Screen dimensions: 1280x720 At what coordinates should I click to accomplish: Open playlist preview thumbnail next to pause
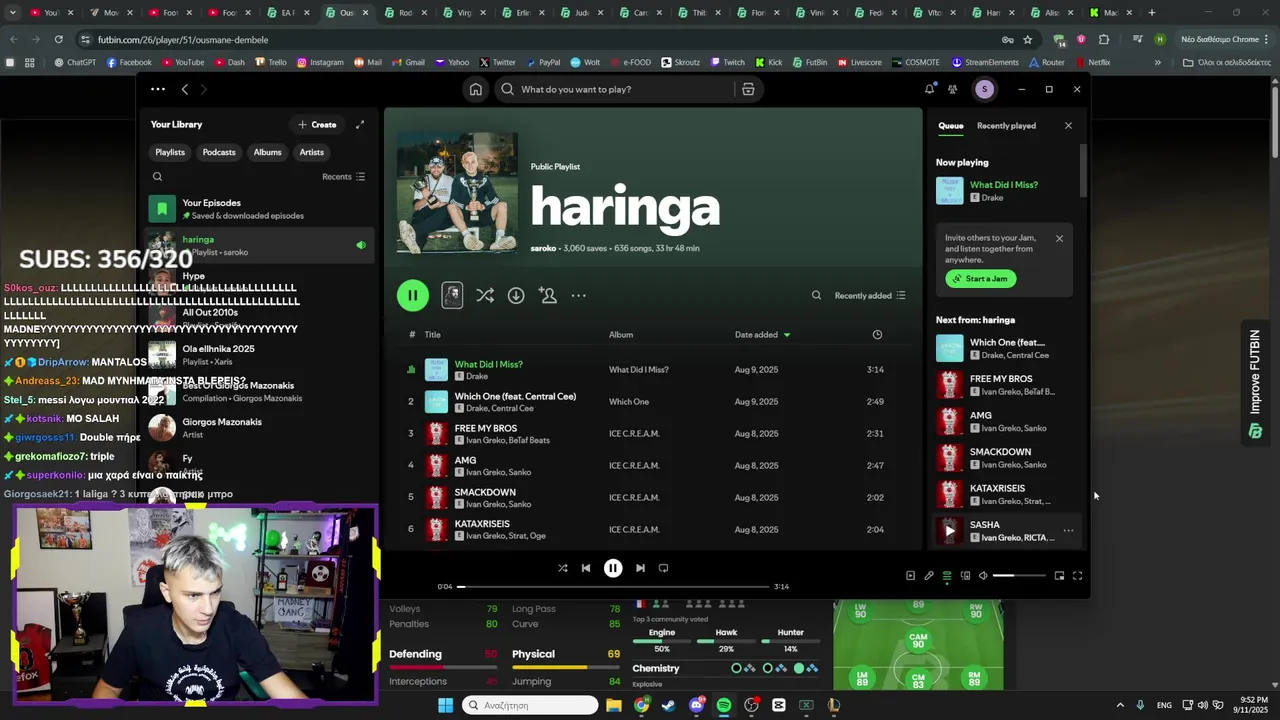[x=452, y=295]
